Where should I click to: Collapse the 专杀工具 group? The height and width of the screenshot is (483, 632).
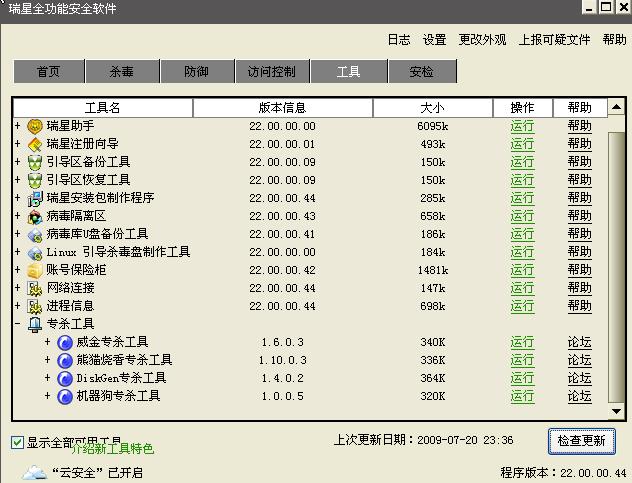[x=17, y=323]
